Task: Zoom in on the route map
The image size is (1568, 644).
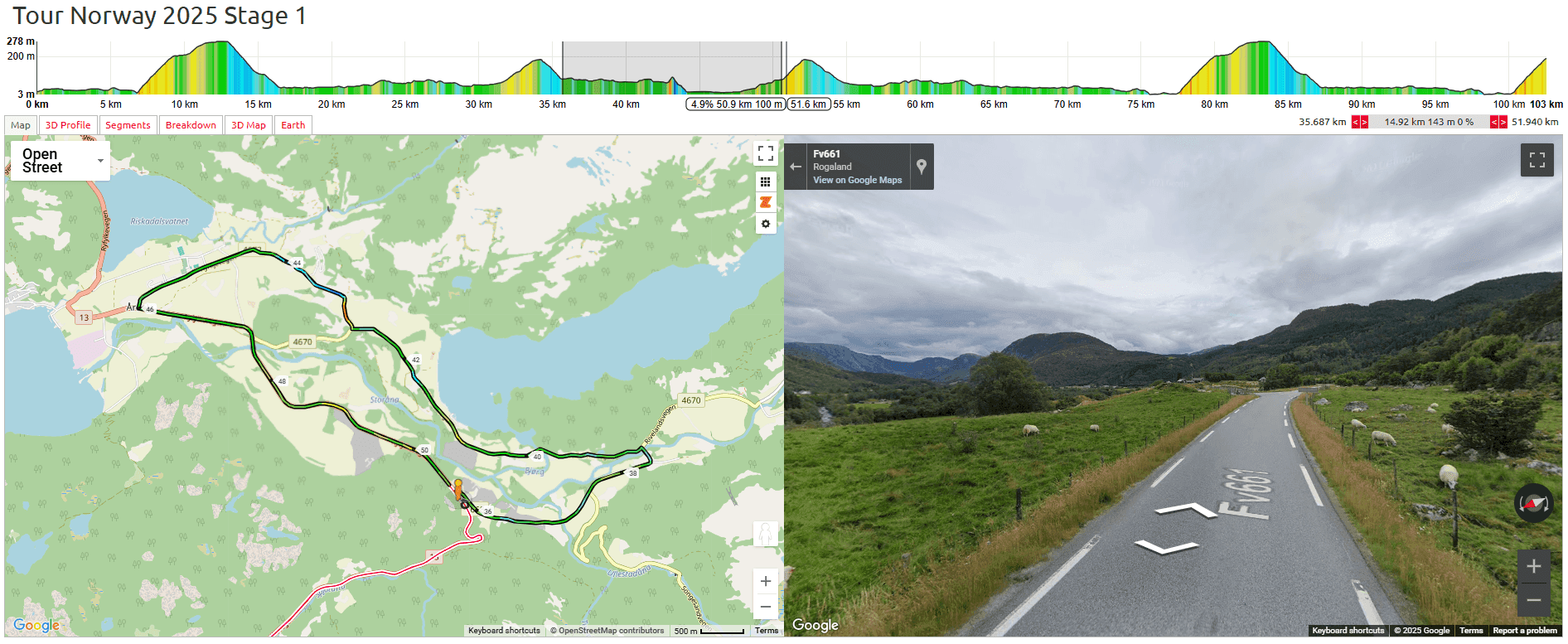Action: coord(766,581)
